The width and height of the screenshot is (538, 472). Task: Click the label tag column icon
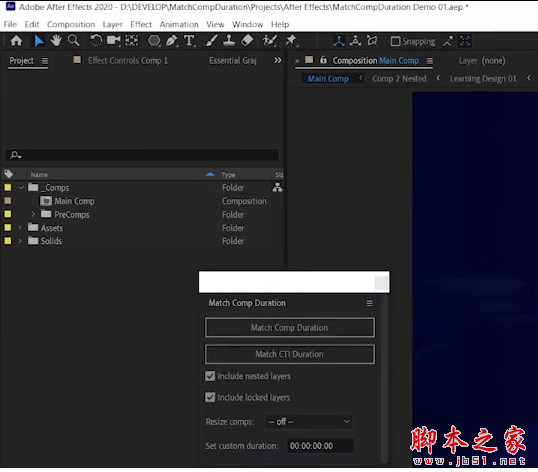point(9,174)
